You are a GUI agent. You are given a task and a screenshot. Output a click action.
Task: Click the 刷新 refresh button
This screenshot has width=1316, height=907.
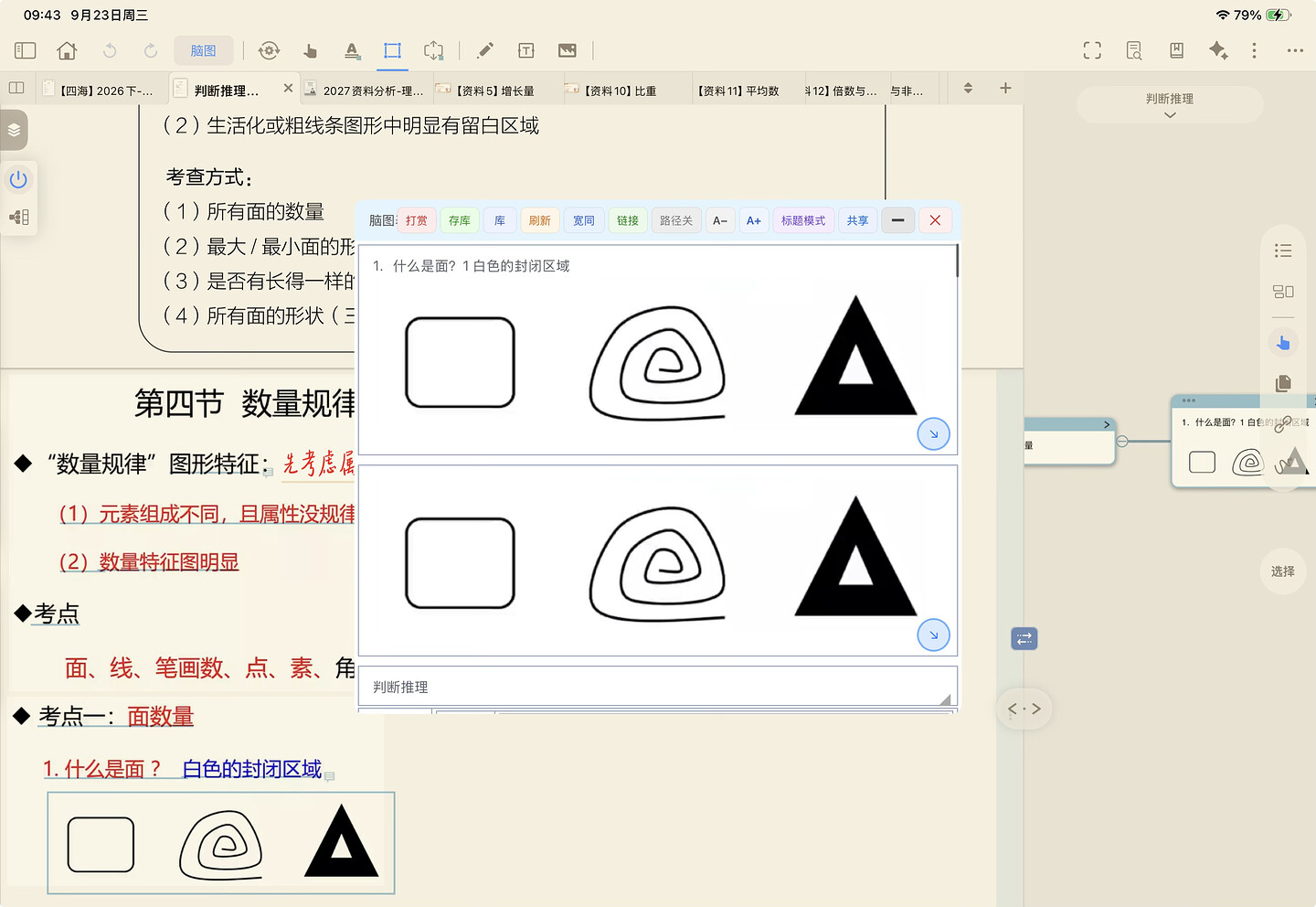click(x=540, y=220)
